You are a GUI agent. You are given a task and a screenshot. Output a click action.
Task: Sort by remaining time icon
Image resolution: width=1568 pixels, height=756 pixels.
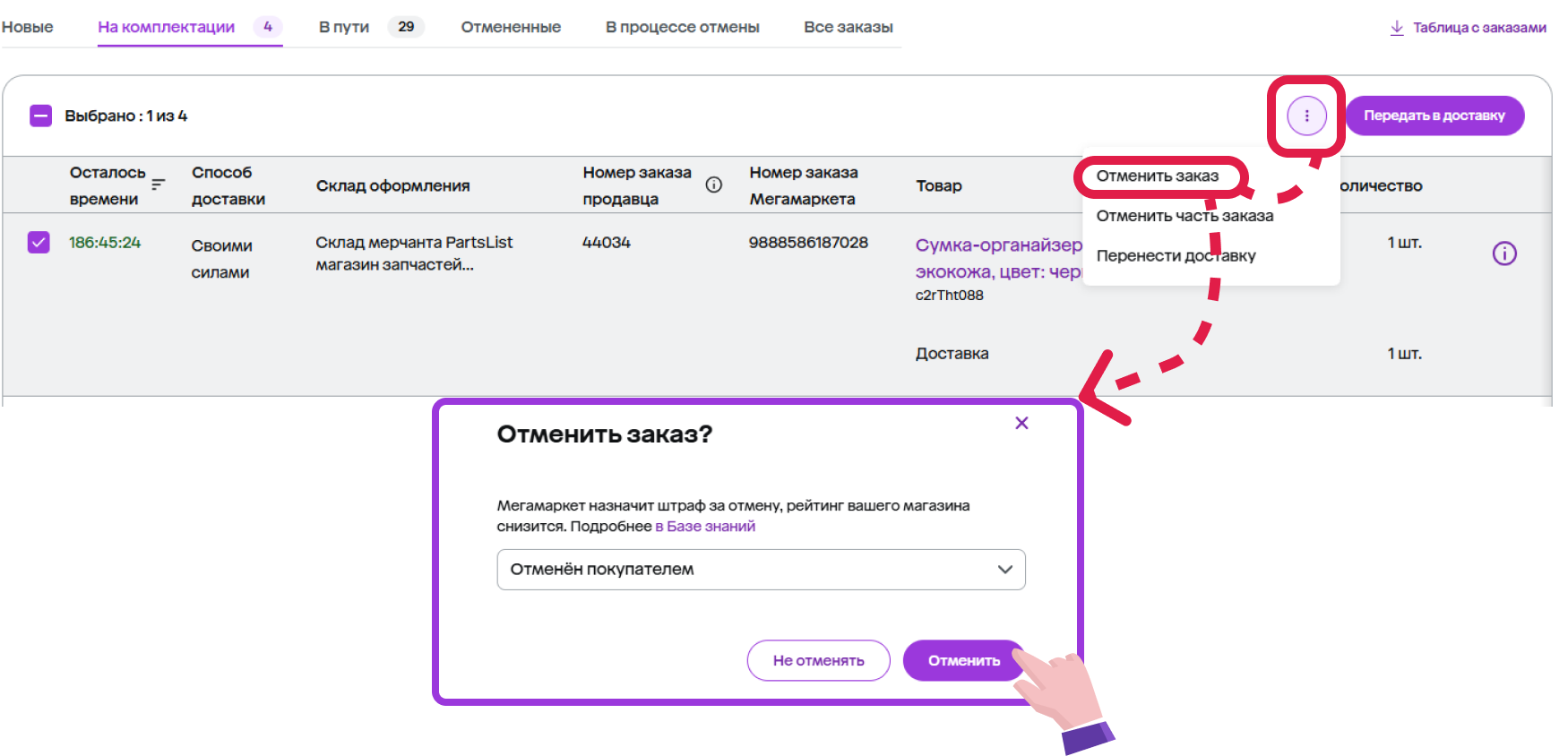(159, 185)
